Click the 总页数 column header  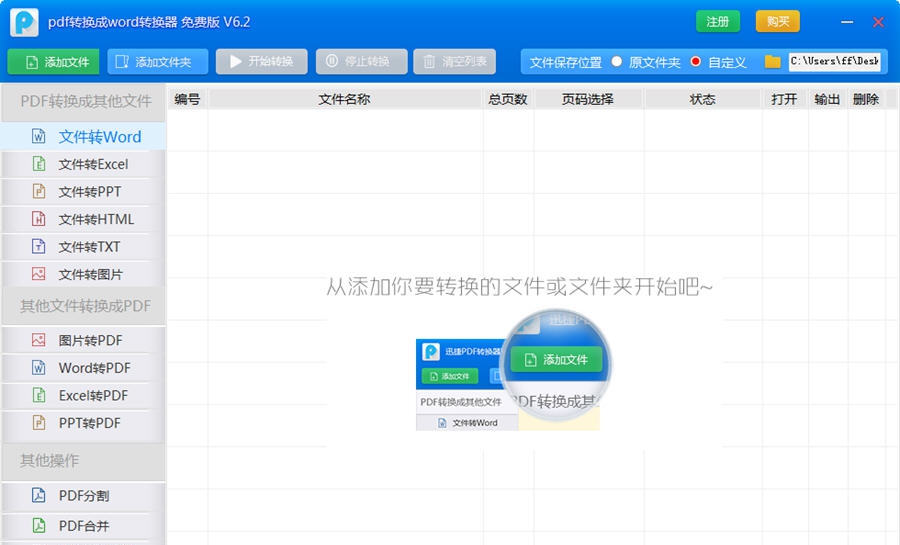click(508, 99)
